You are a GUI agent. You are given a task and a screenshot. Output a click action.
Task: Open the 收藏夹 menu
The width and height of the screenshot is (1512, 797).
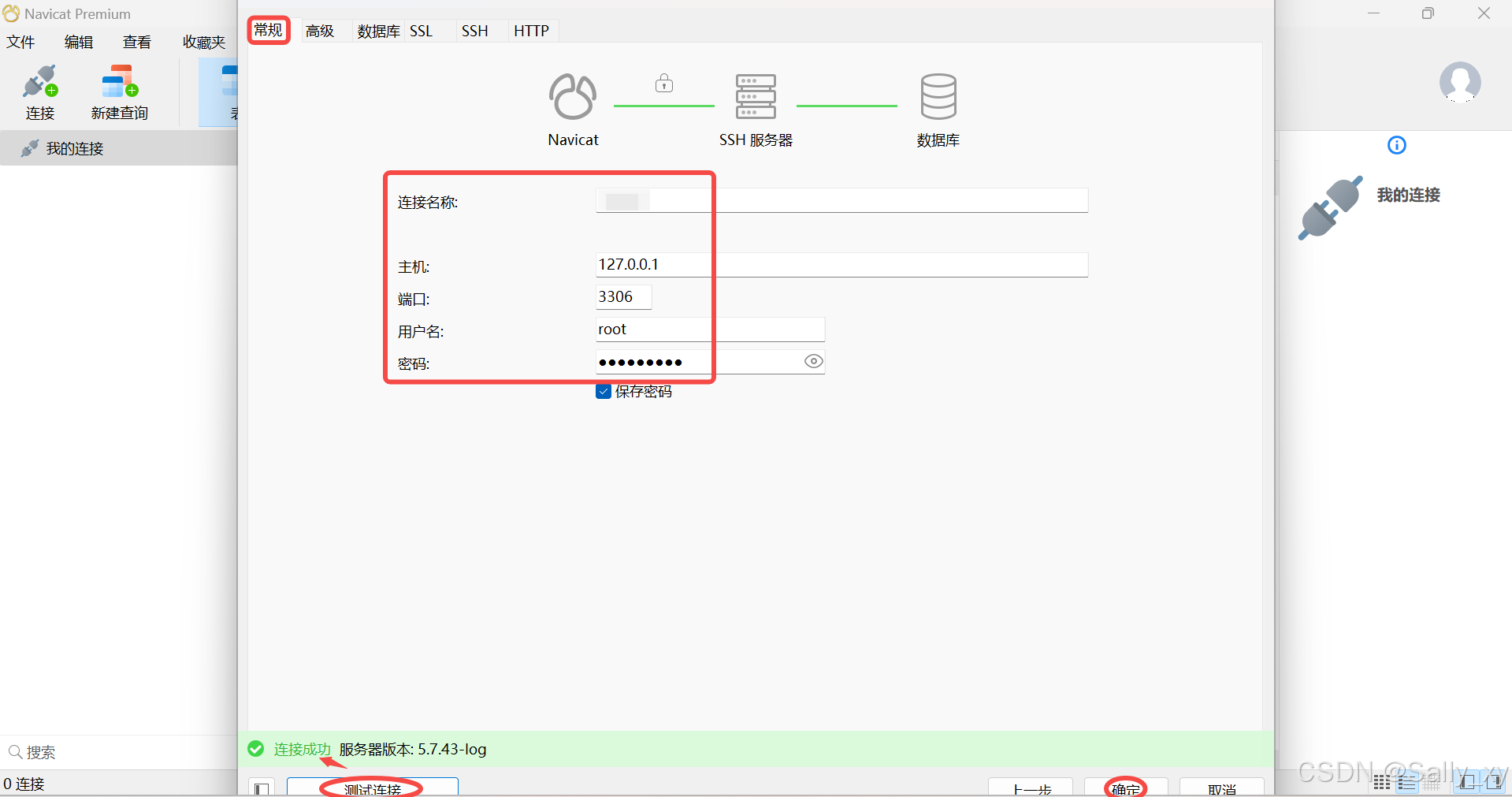(204, 42)
